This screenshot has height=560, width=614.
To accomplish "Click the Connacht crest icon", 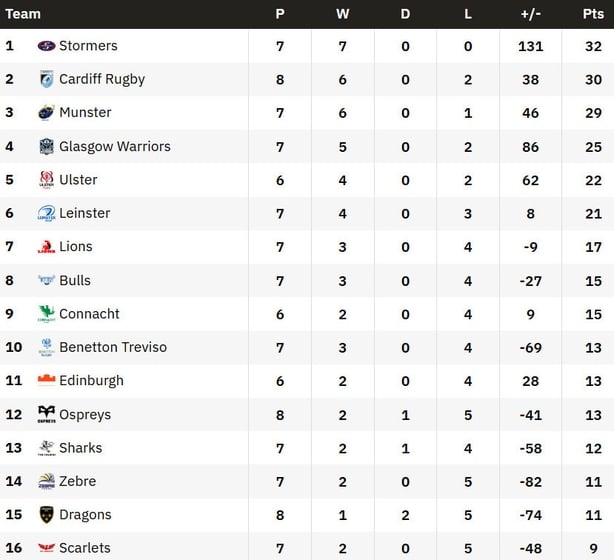I will pos(46,314).
